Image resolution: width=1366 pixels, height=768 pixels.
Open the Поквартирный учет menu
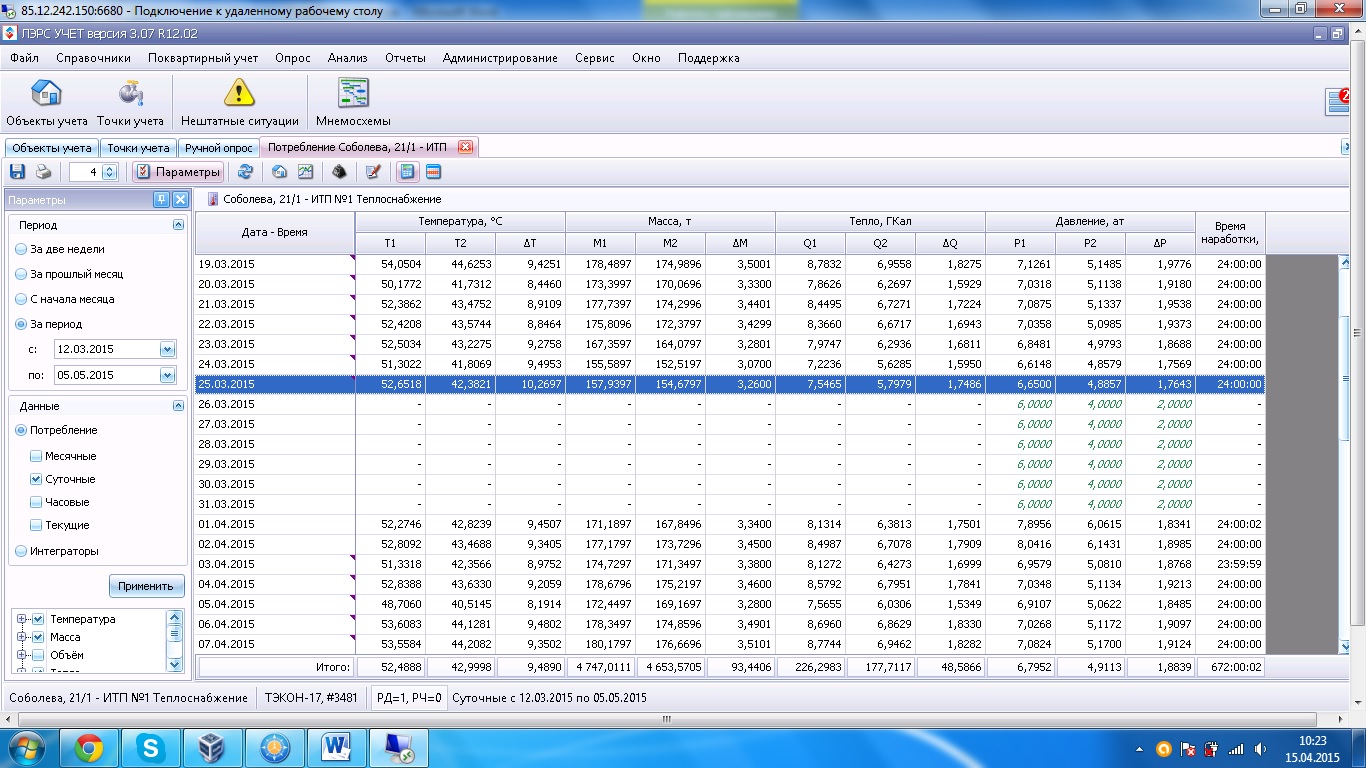pos(203,58)
